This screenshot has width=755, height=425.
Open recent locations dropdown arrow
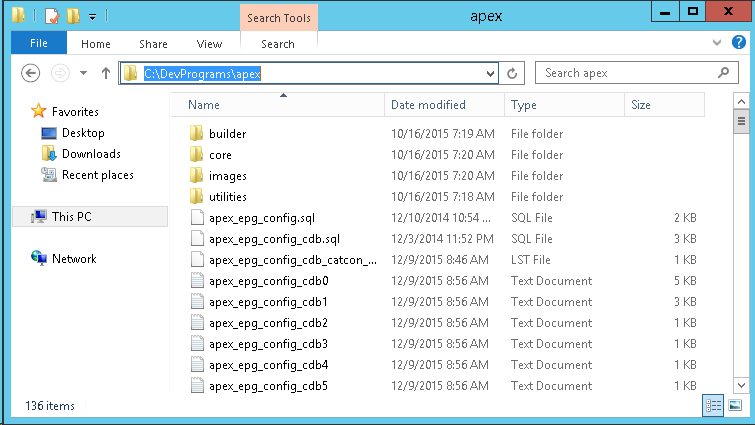point(83,73)
